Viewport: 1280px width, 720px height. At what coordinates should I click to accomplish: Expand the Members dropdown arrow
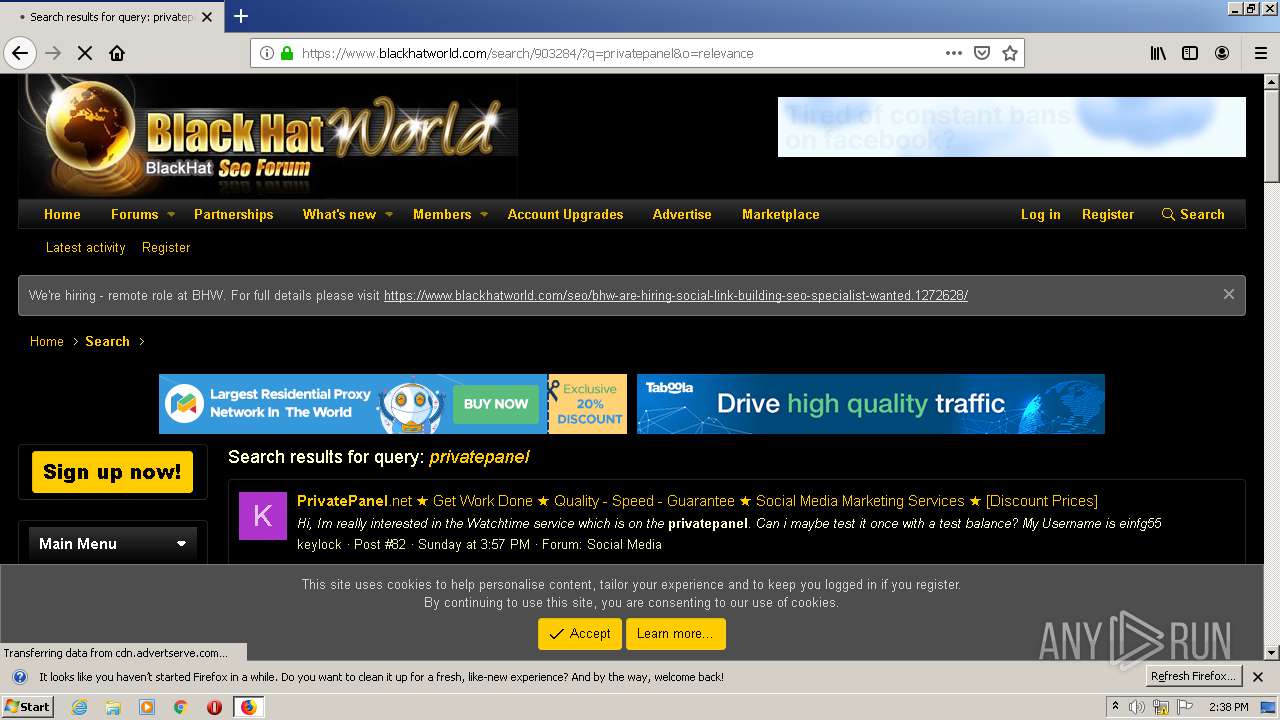click(484, 214)
